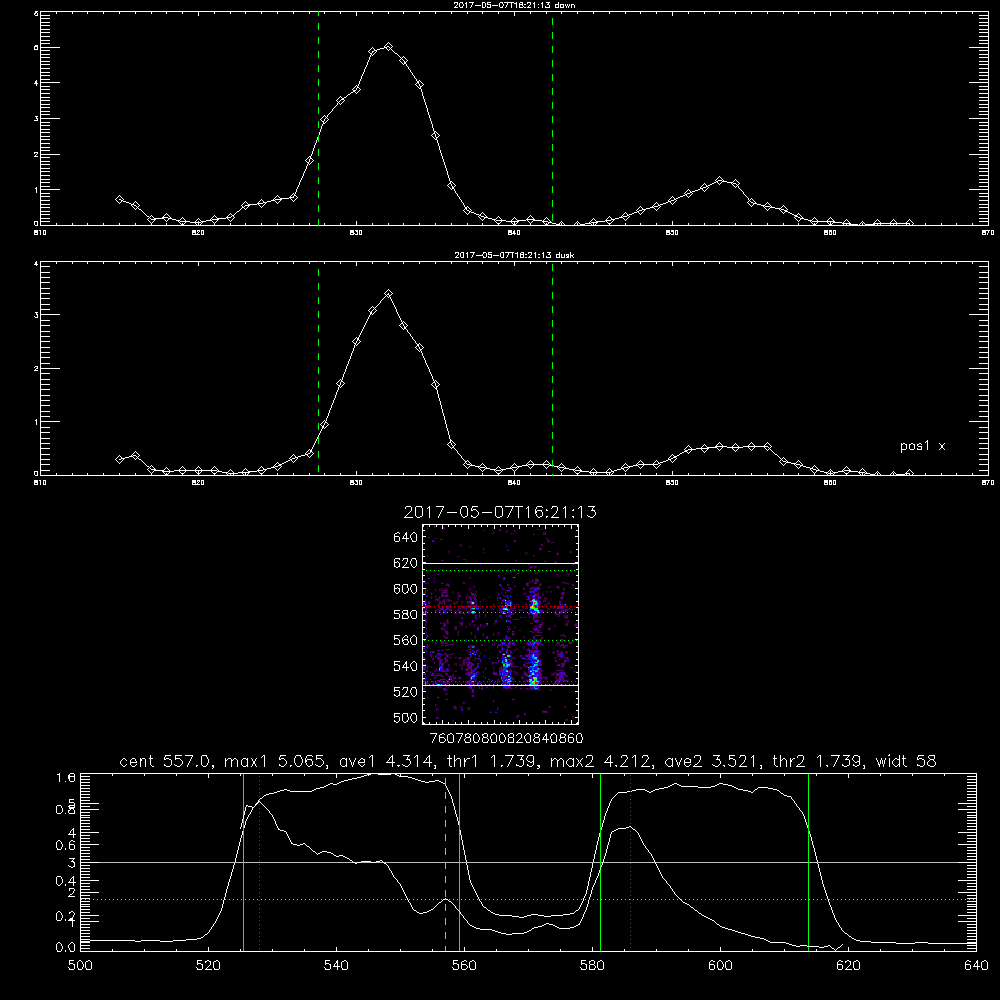Click the '1.6' y-axis label of bottom plot
The image size is (1000, 1000).
(x=66, y=778)
